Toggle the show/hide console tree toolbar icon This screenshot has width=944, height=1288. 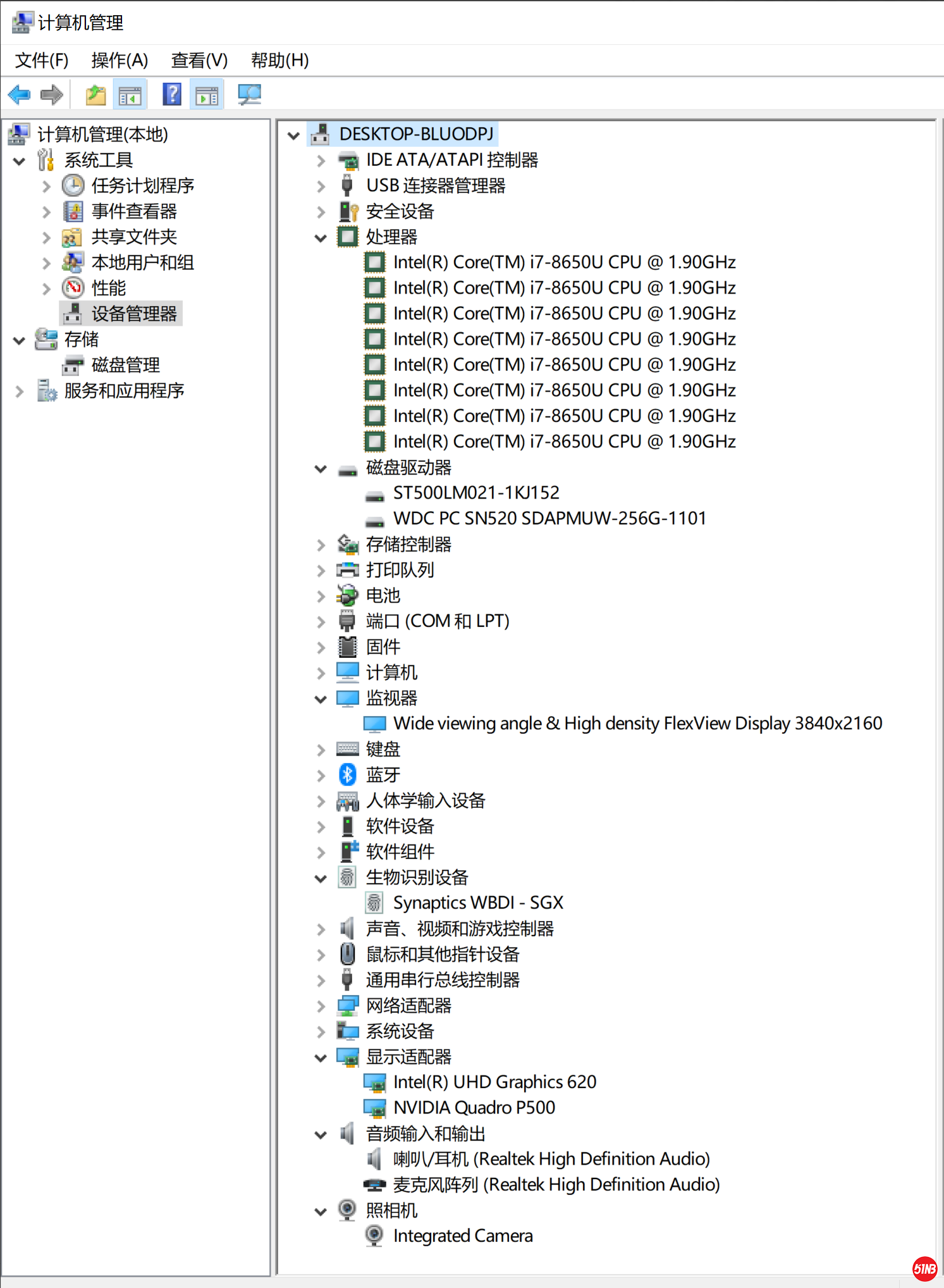[130, 95]
